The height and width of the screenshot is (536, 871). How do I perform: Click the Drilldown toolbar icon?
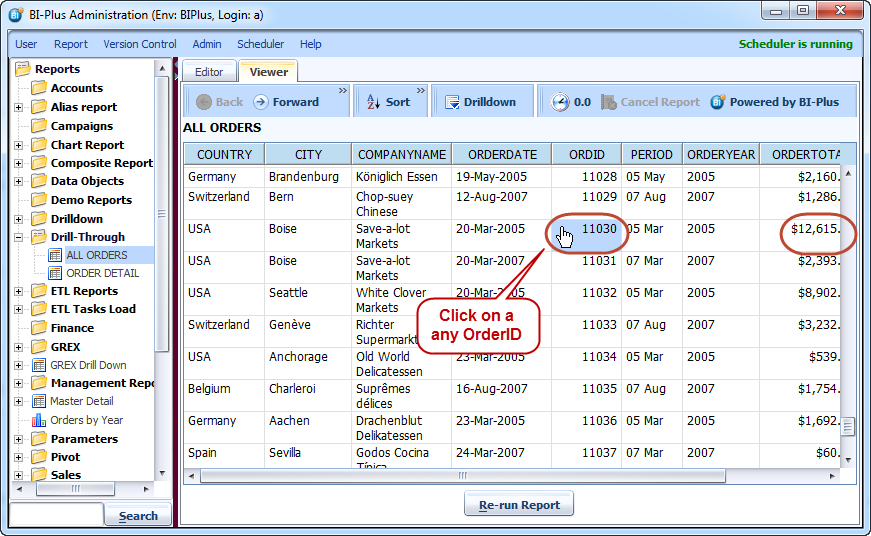451,102
